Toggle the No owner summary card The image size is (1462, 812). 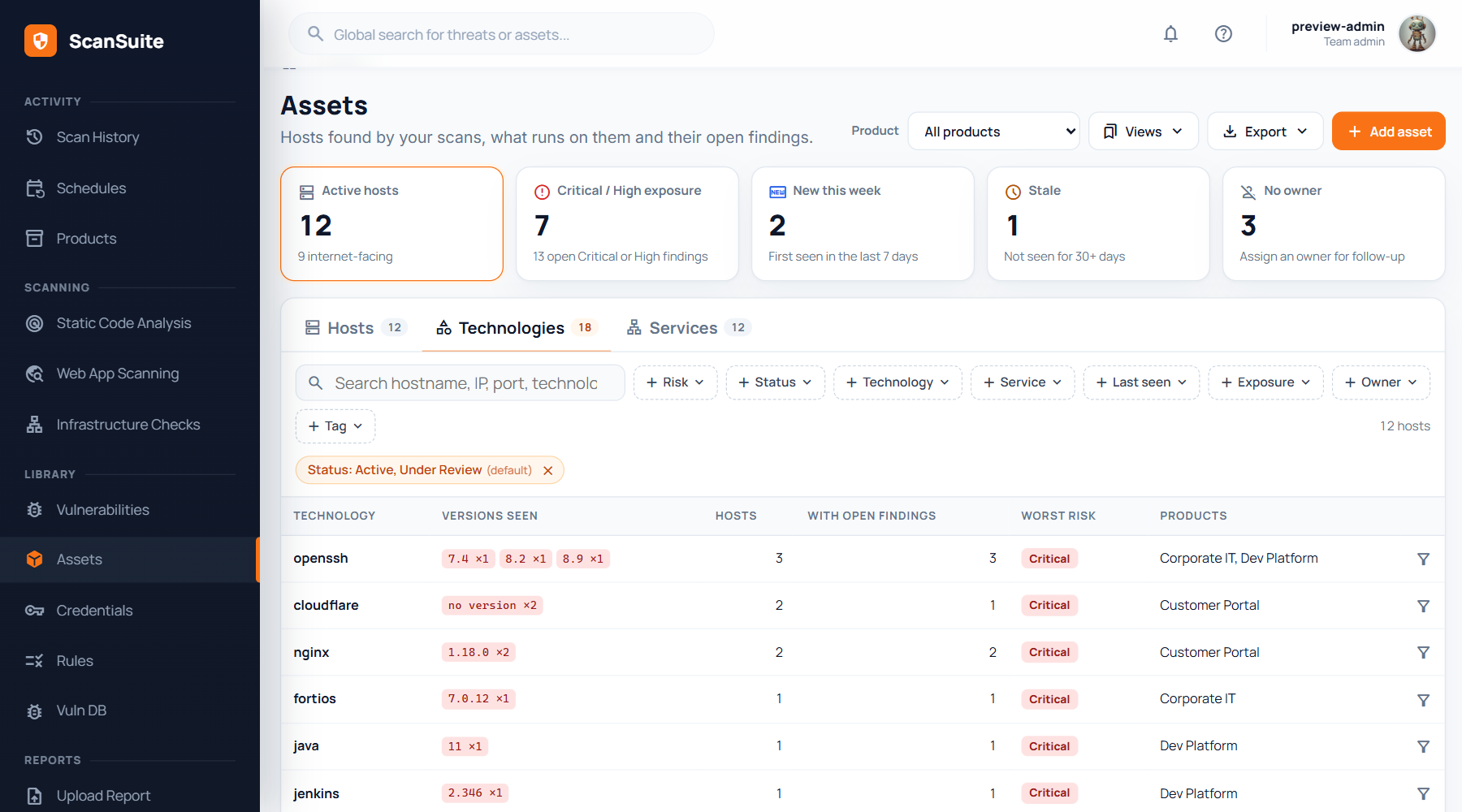pyautogui.click(x=1334, y=224)
